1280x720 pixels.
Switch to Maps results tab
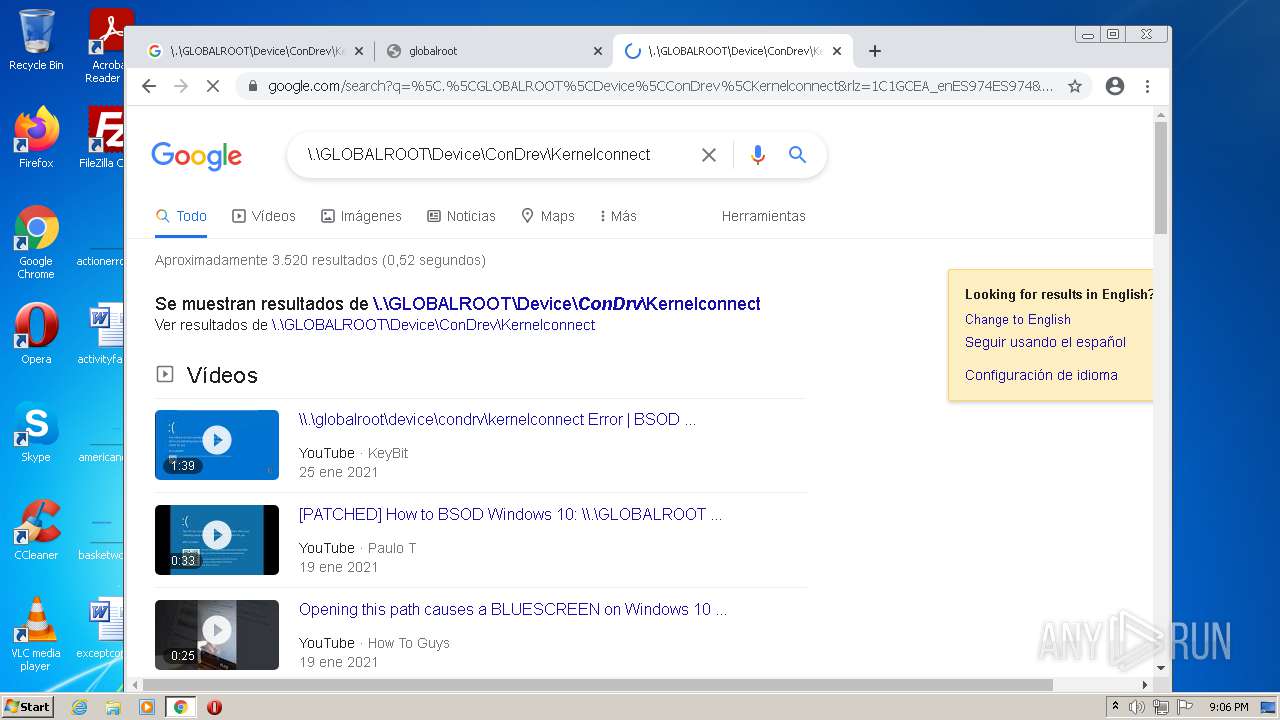[548, 216]
